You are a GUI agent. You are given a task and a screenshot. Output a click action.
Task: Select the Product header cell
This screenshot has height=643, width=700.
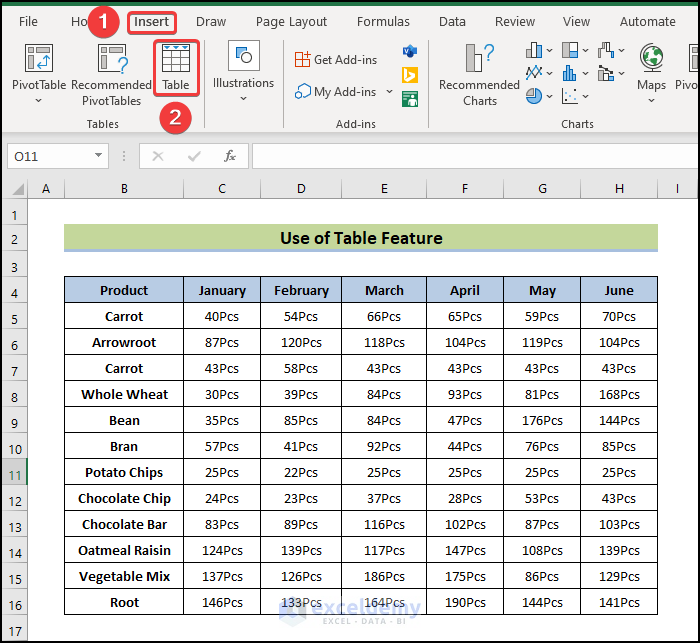point(124,290)
